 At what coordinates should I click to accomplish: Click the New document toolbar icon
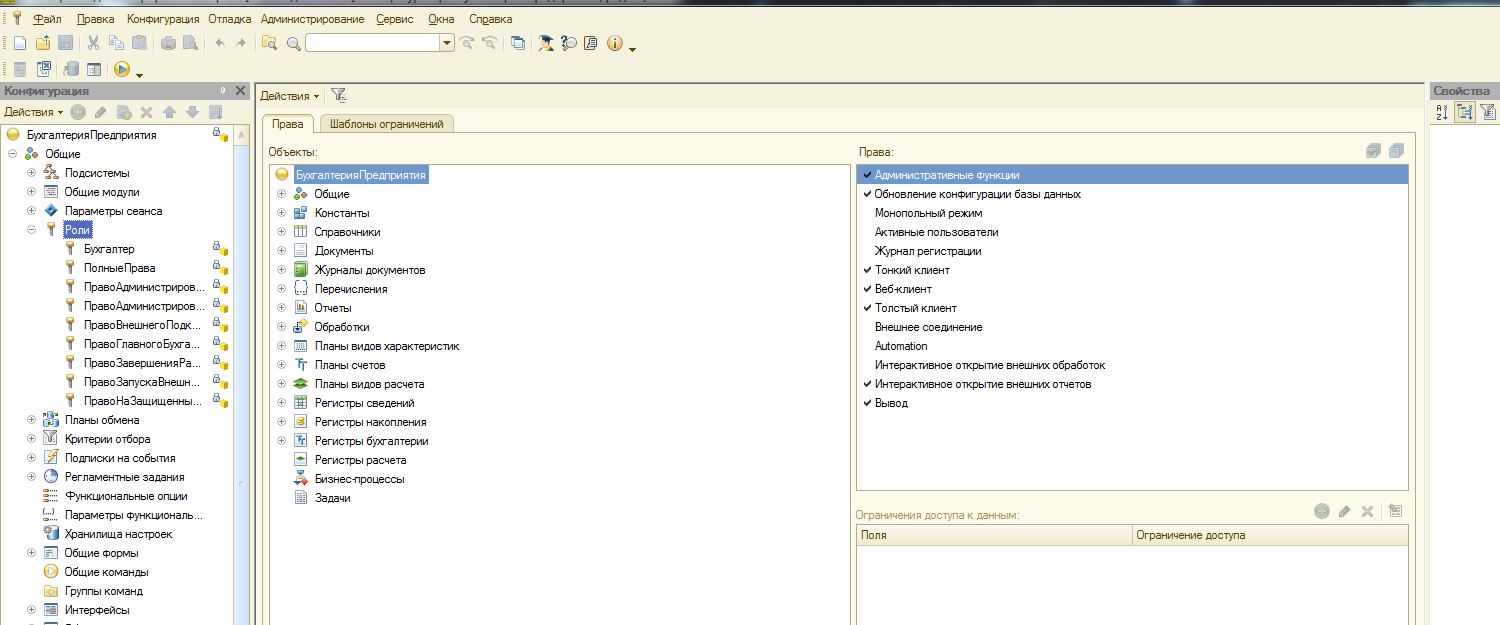click(x=20, y=43)
